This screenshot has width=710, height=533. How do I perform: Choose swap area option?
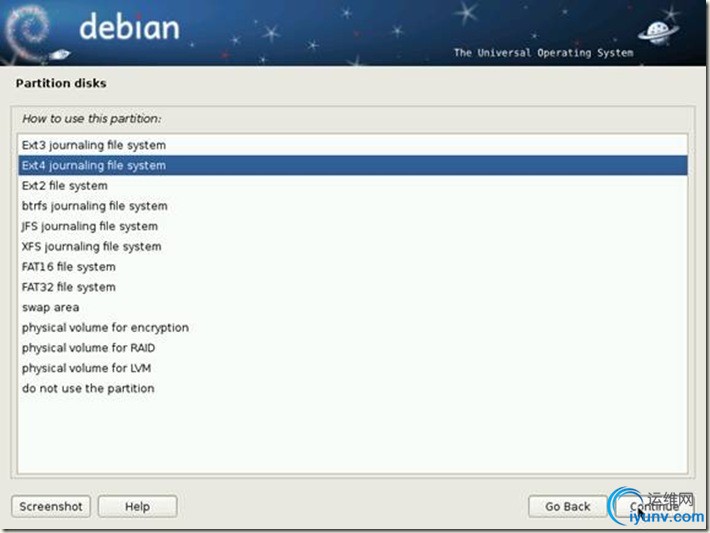353,307
